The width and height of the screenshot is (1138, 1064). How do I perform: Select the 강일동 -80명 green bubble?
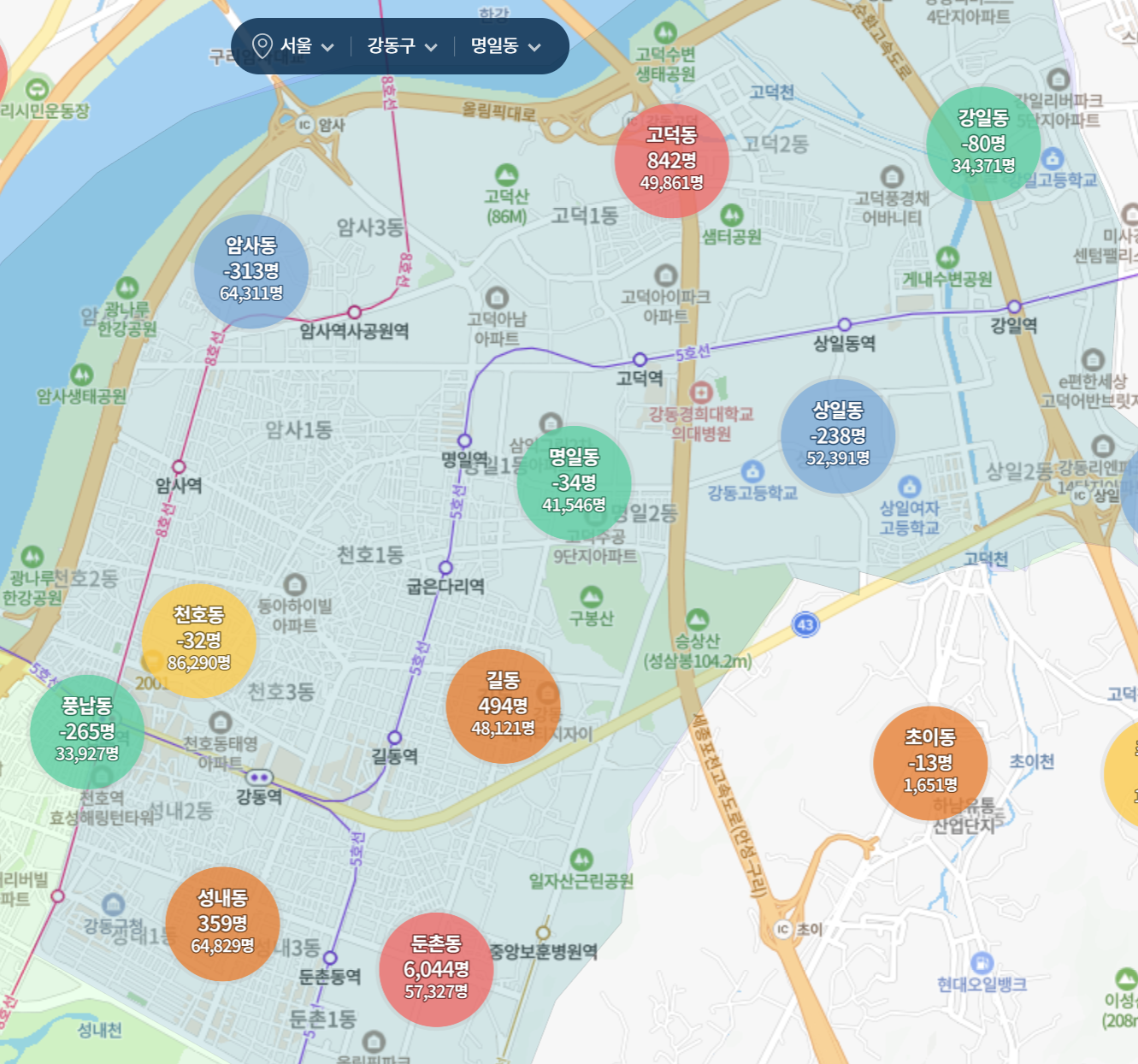[x=983, y=143]
